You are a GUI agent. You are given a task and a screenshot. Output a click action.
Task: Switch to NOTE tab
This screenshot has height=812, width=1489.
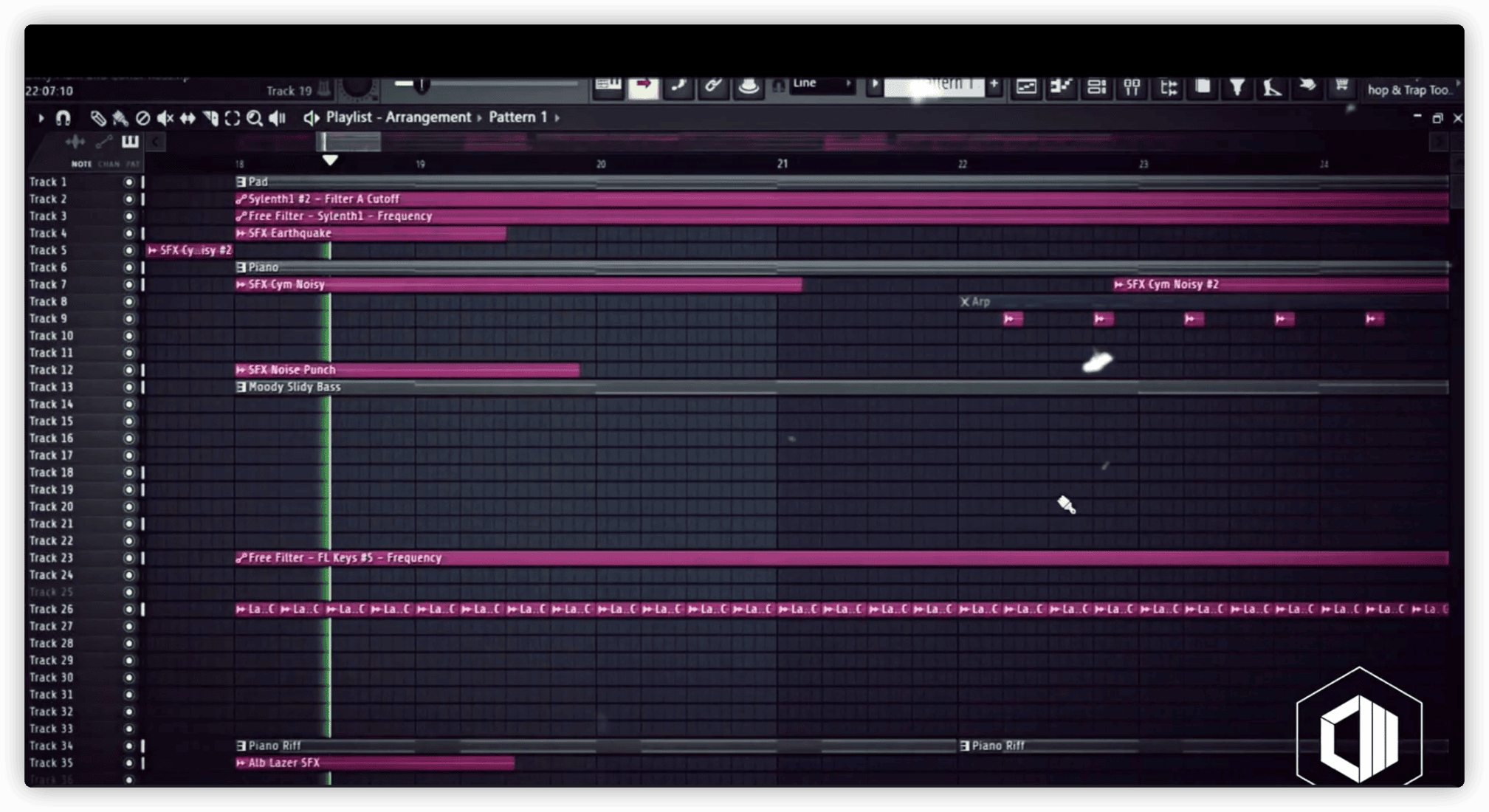[x=81, y=164]
